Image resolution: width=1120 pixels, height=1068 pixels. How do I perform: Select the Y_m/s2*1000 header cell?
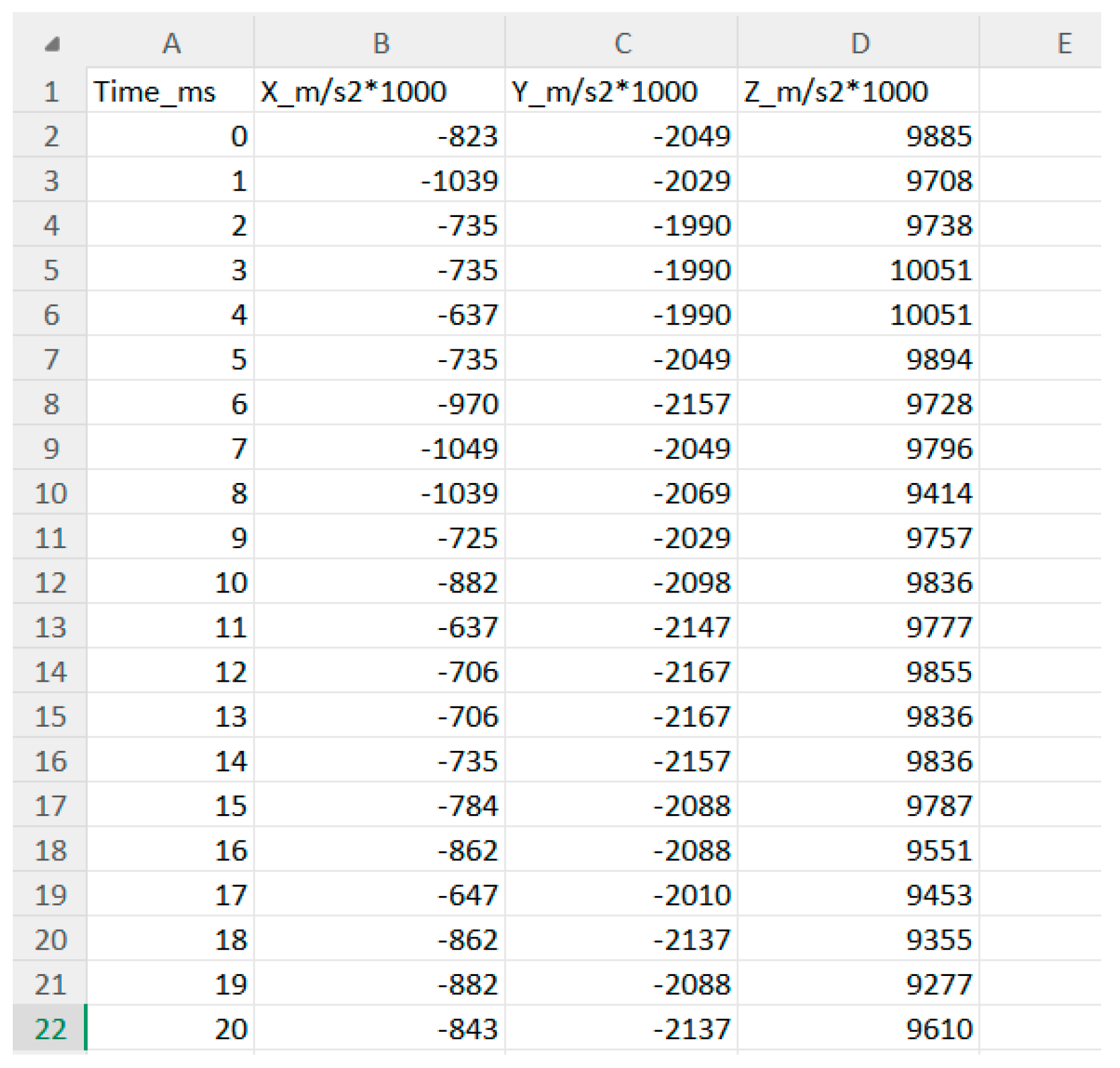tap(622, 91)
